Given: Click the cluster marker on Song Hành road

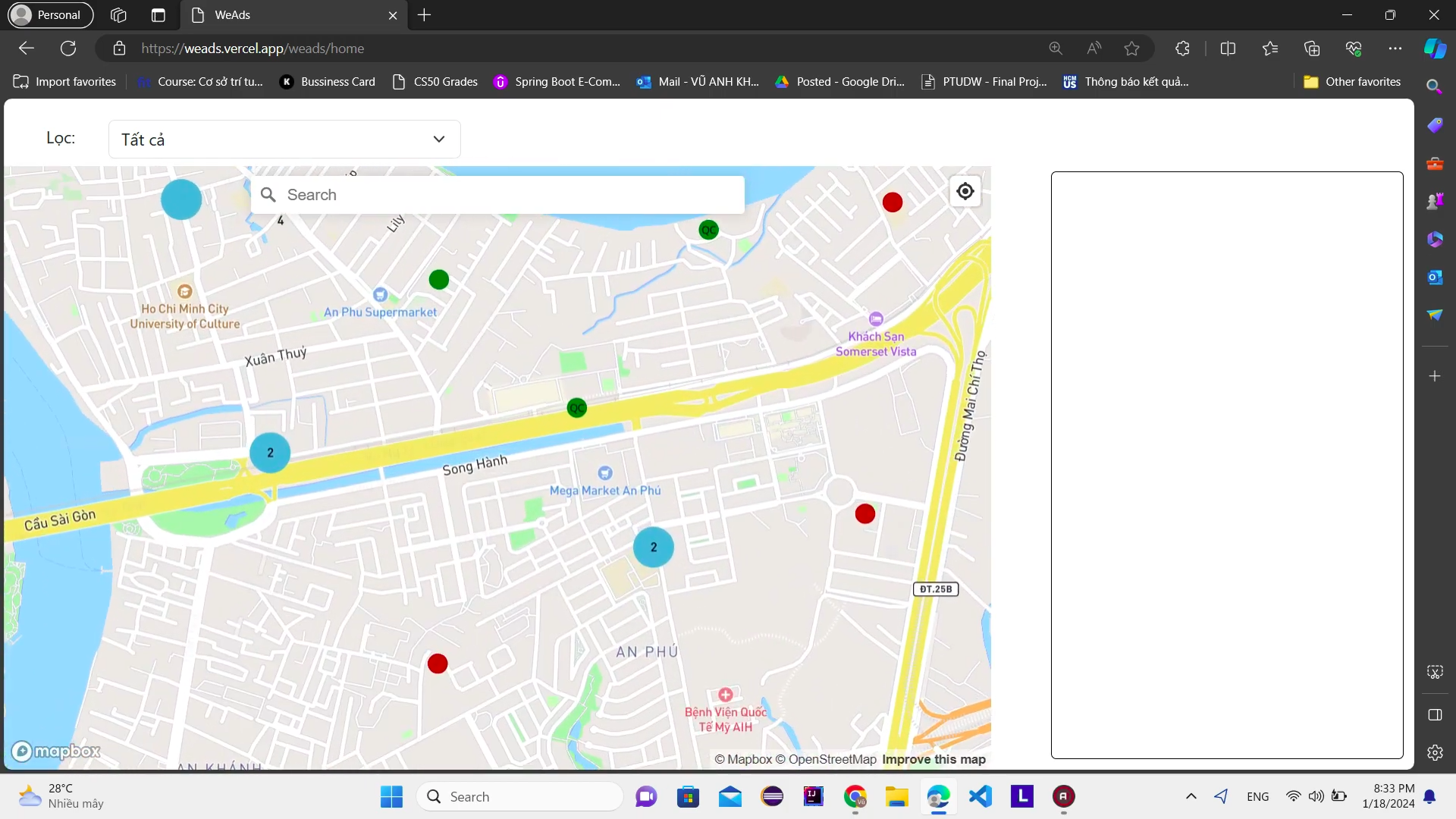Looking at the screenshot, I should (270, 453).
